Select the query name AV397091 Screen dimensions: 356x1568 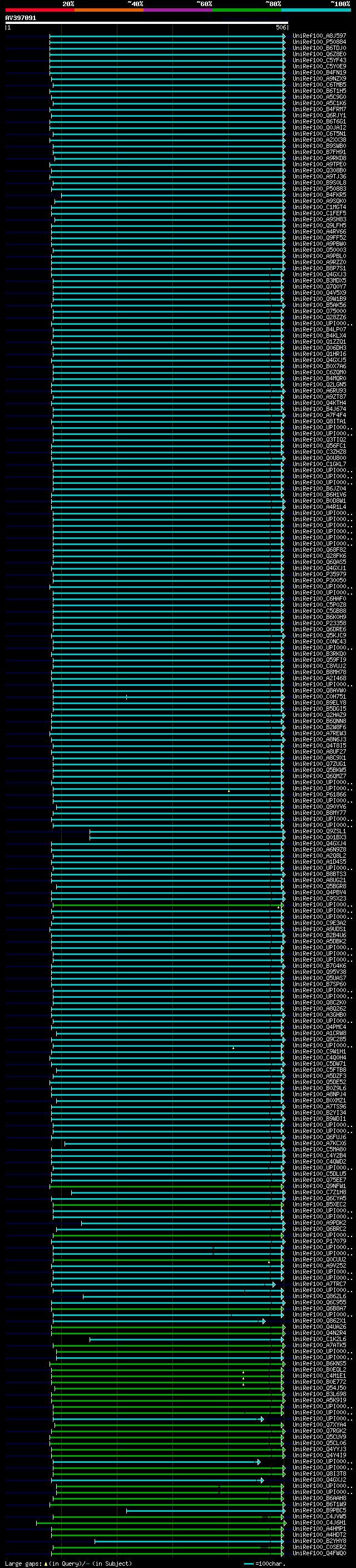click(21, 18)
